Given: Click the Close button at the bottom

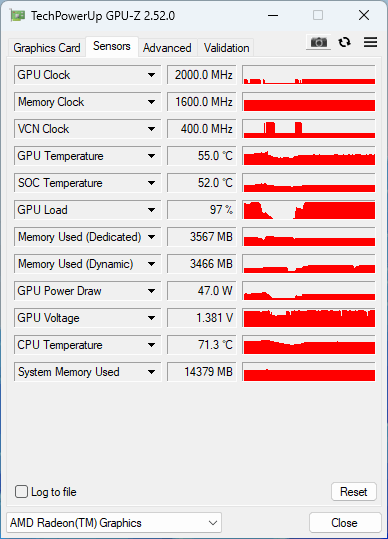Looking at the screenshot, I should pos(345,523).
